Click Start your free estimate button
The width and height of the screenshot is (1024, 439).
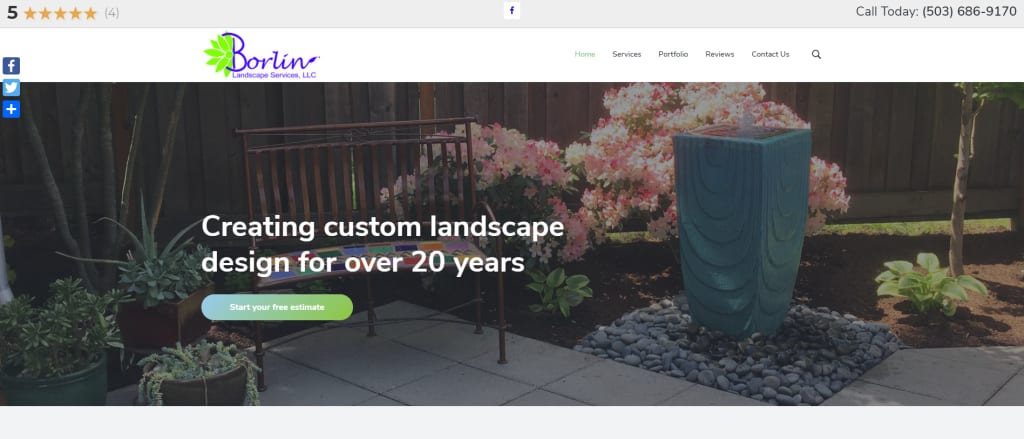(277, 307)
